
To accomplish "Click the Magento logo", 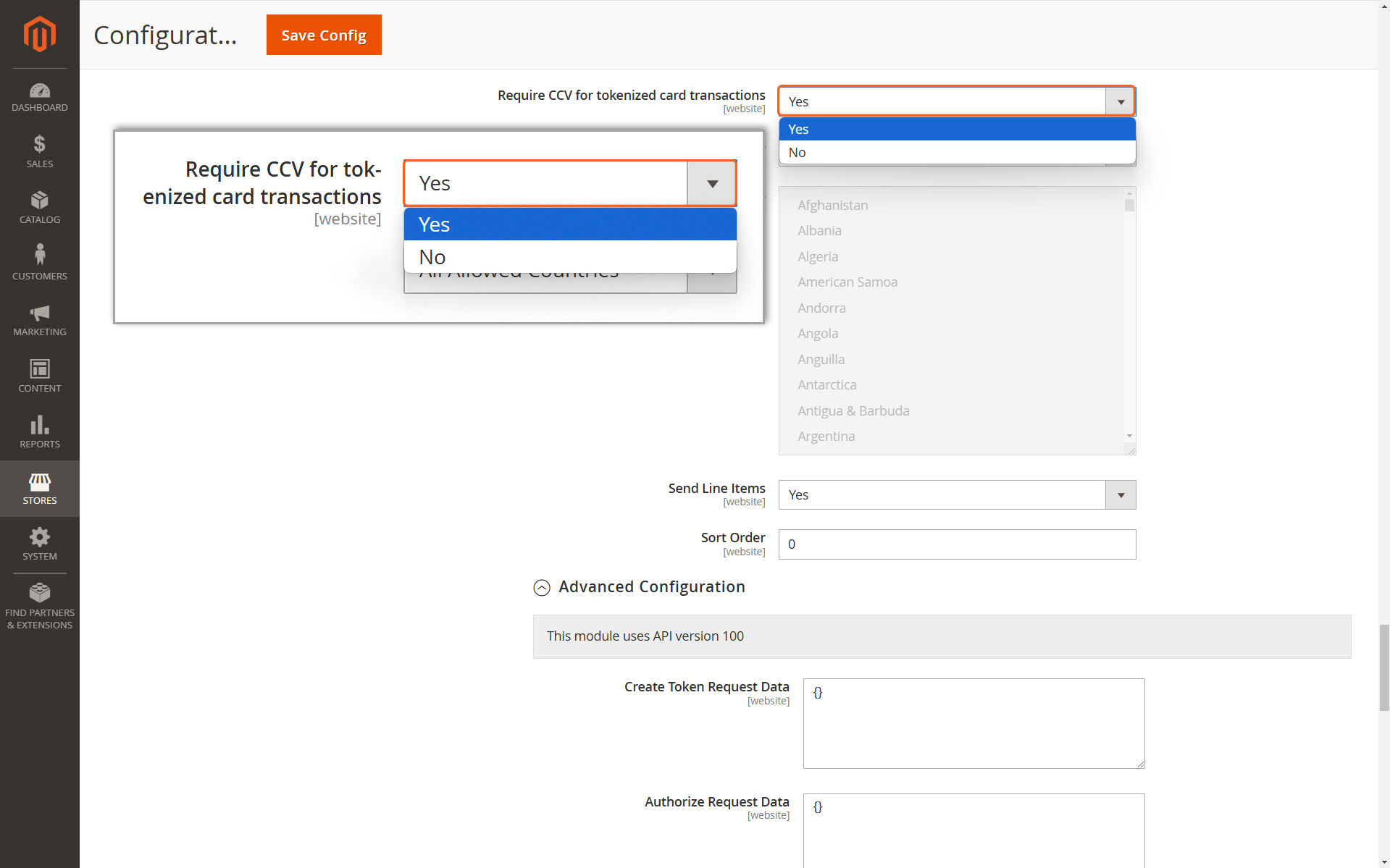I will coord(40,34).
